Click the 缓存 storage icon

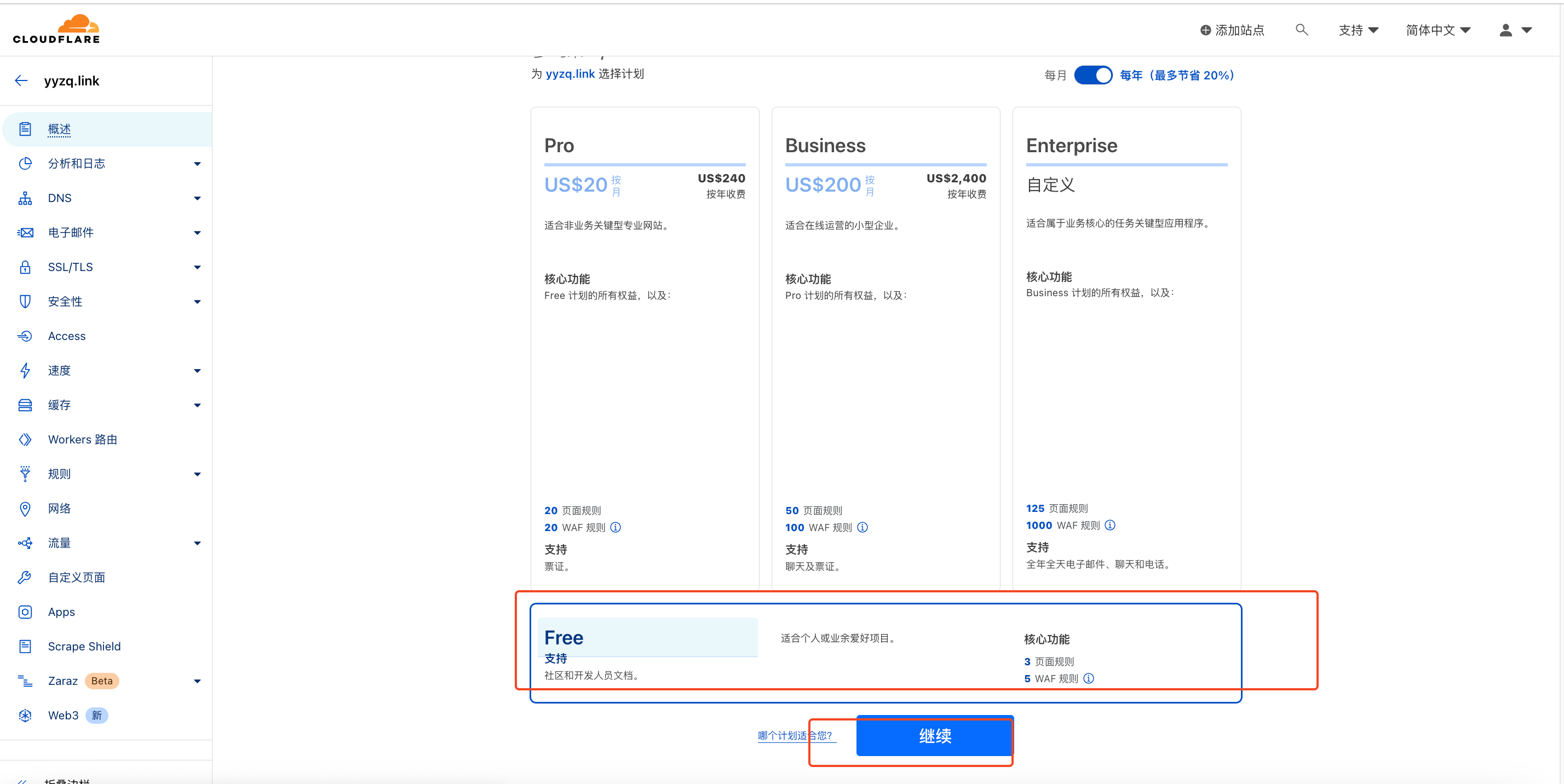tap(25, 405)
